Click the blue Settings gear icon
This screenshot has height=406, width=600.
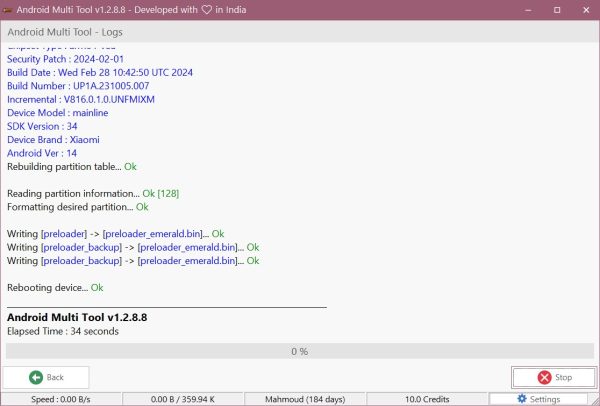(x=522, y=399)
